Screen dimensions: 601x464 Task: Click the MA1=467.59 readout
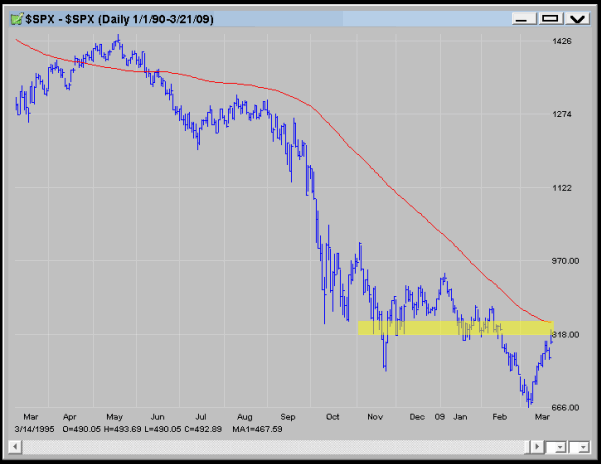tap(257, 429)
